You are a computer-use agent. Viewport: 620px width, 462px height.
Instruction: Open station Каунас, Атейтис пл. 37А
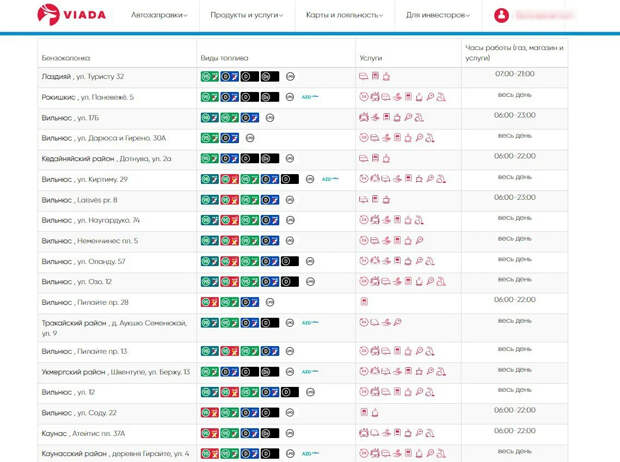(83, 434)
